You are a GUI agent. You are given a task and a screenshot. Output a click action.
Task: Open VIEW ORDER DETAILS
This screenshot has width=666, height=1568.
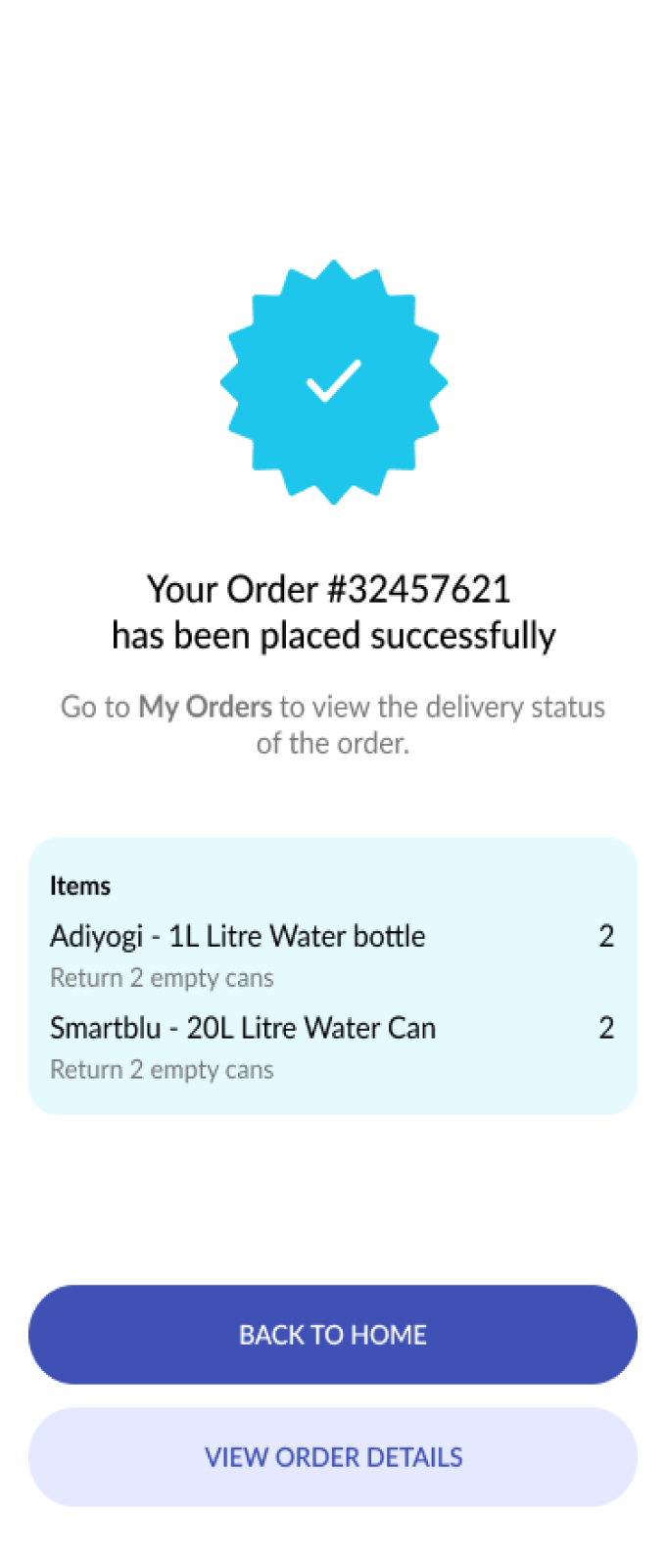click(333, 1457)
